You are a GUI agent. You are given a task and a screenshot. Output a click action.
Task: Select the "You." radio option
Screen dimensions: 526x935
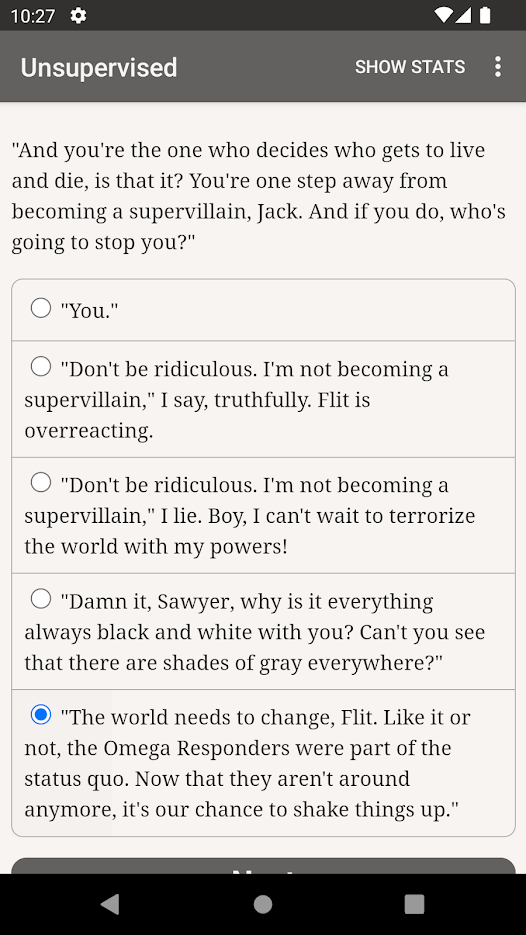click(41, 308)
